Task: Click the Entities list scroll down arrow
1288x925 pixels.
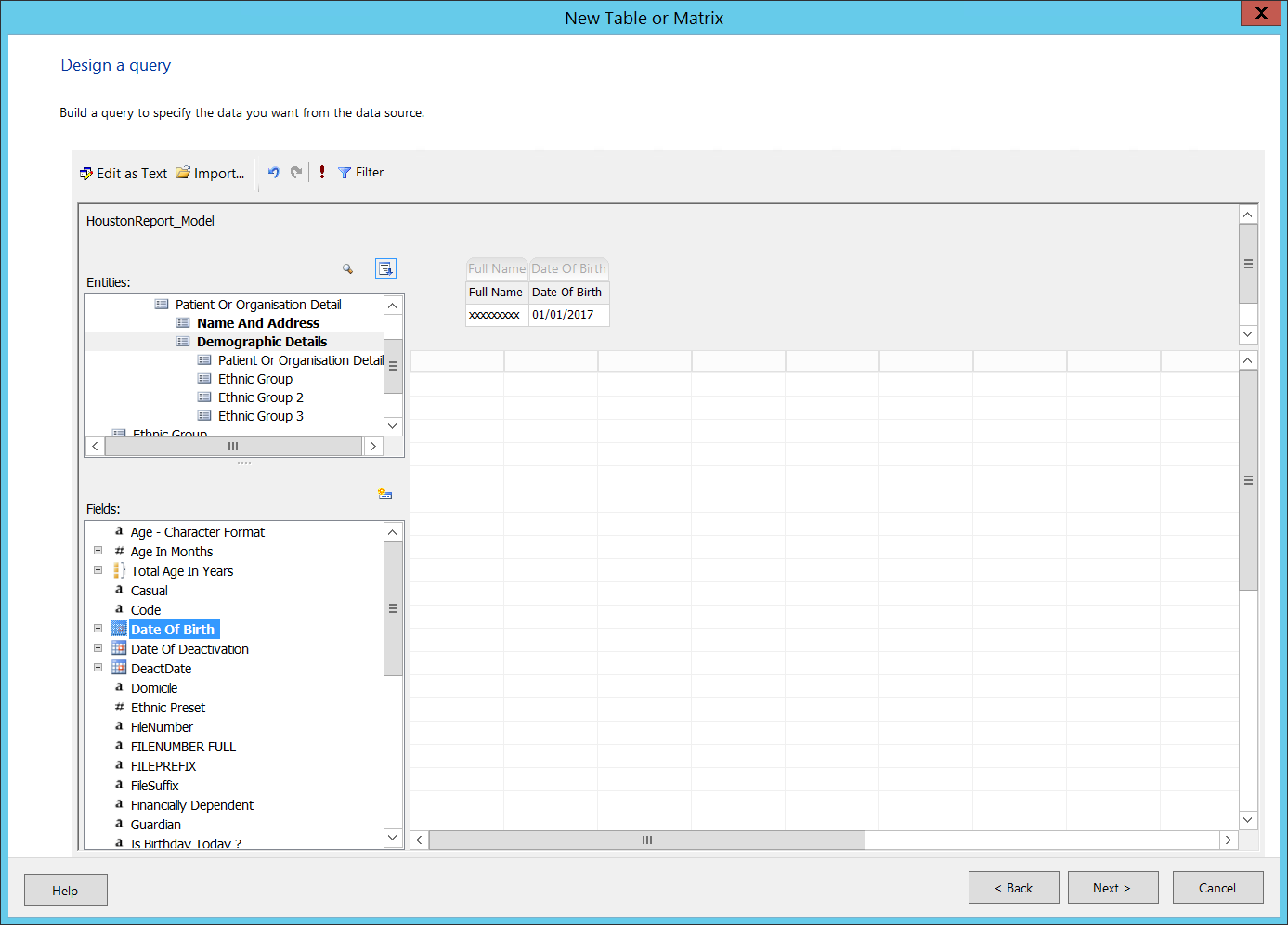Action: click(393, 426)
